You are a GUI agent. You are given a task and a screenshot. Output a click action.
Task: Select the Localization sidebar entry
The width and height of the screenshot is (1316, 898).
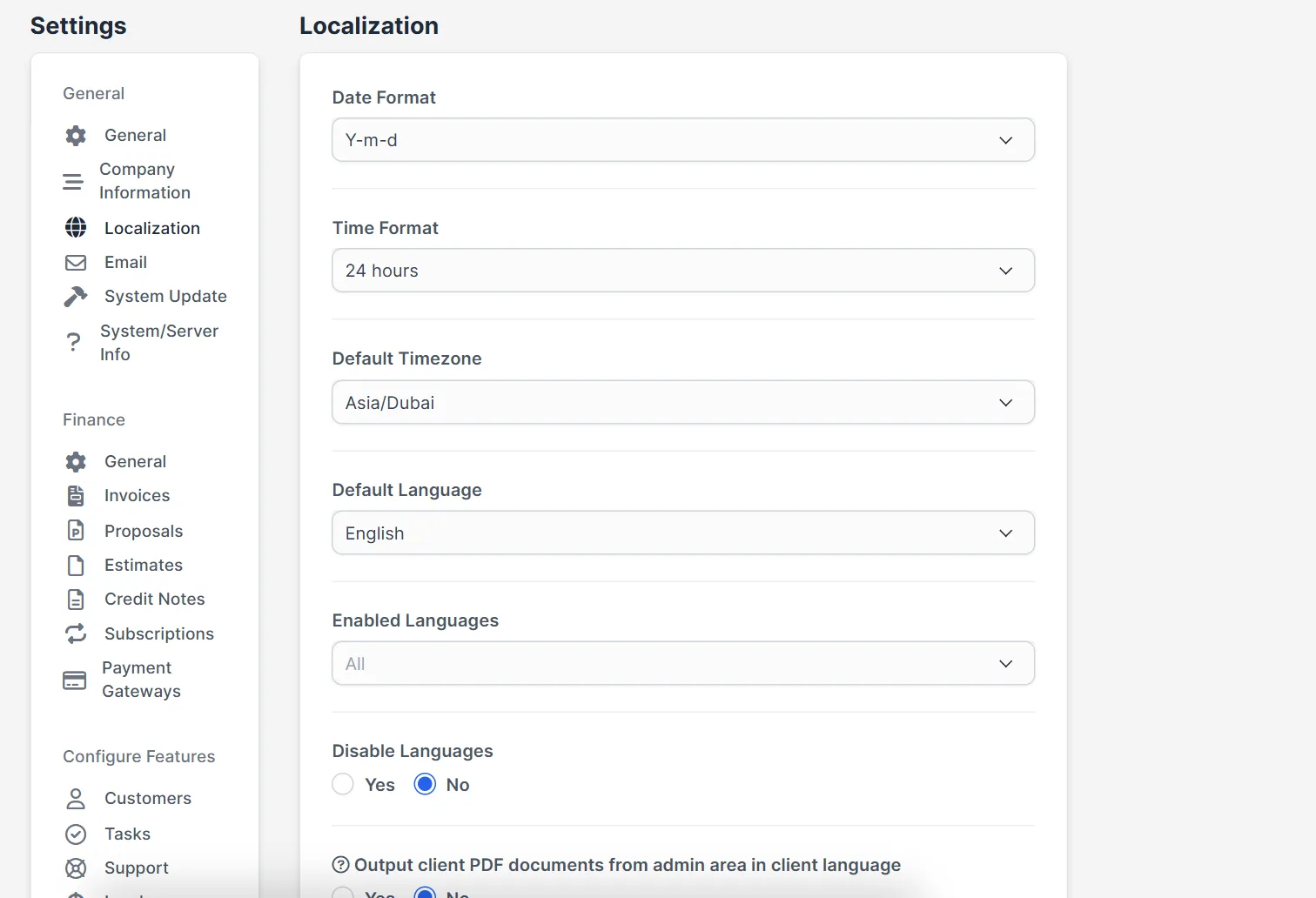(x=152, y=228)
